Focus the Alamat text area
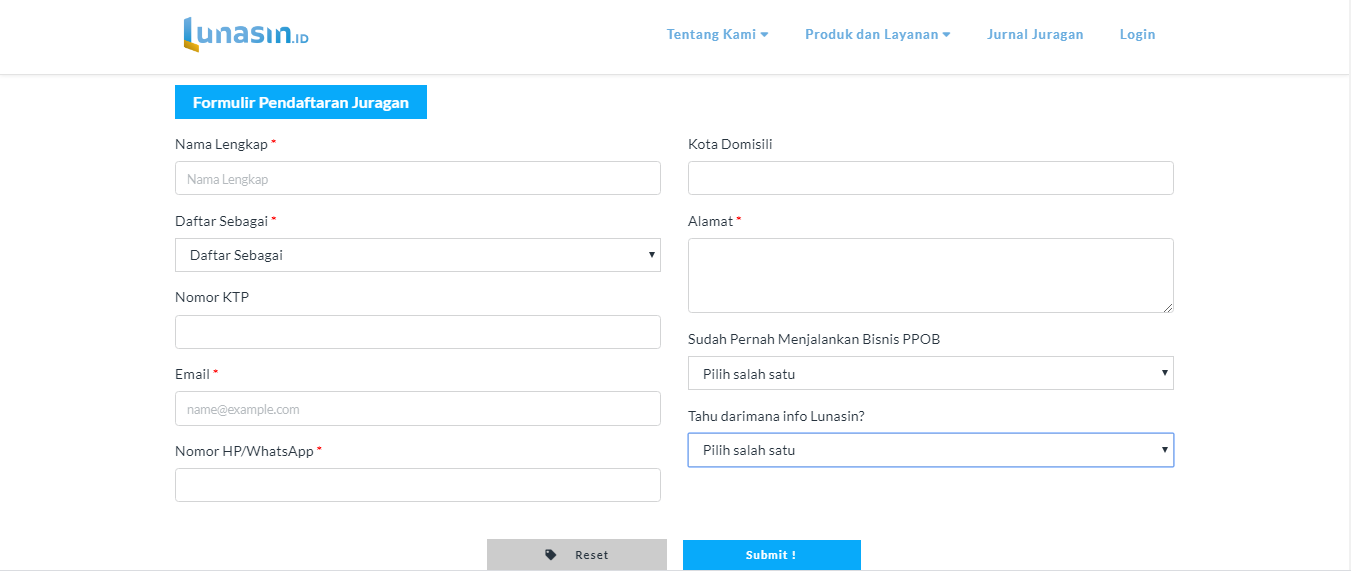The width and height of the screenshot is (1351, 573). tap(931, 275)
